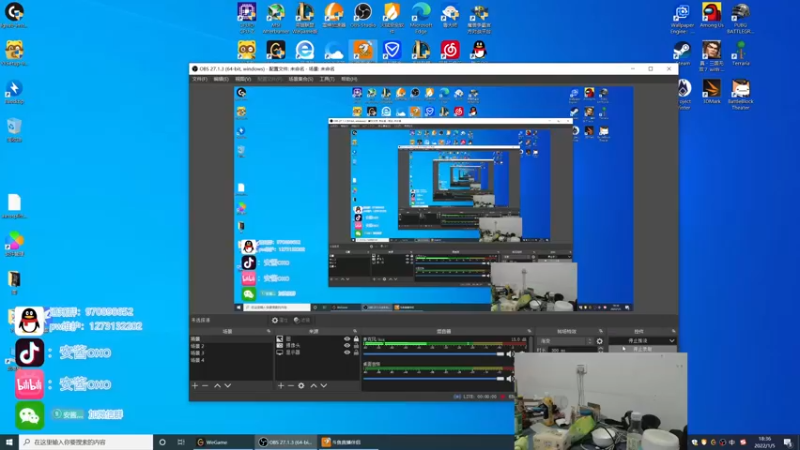Open the Among Us desktop shortcut
The image size is (800, 450).
point(711,15)
